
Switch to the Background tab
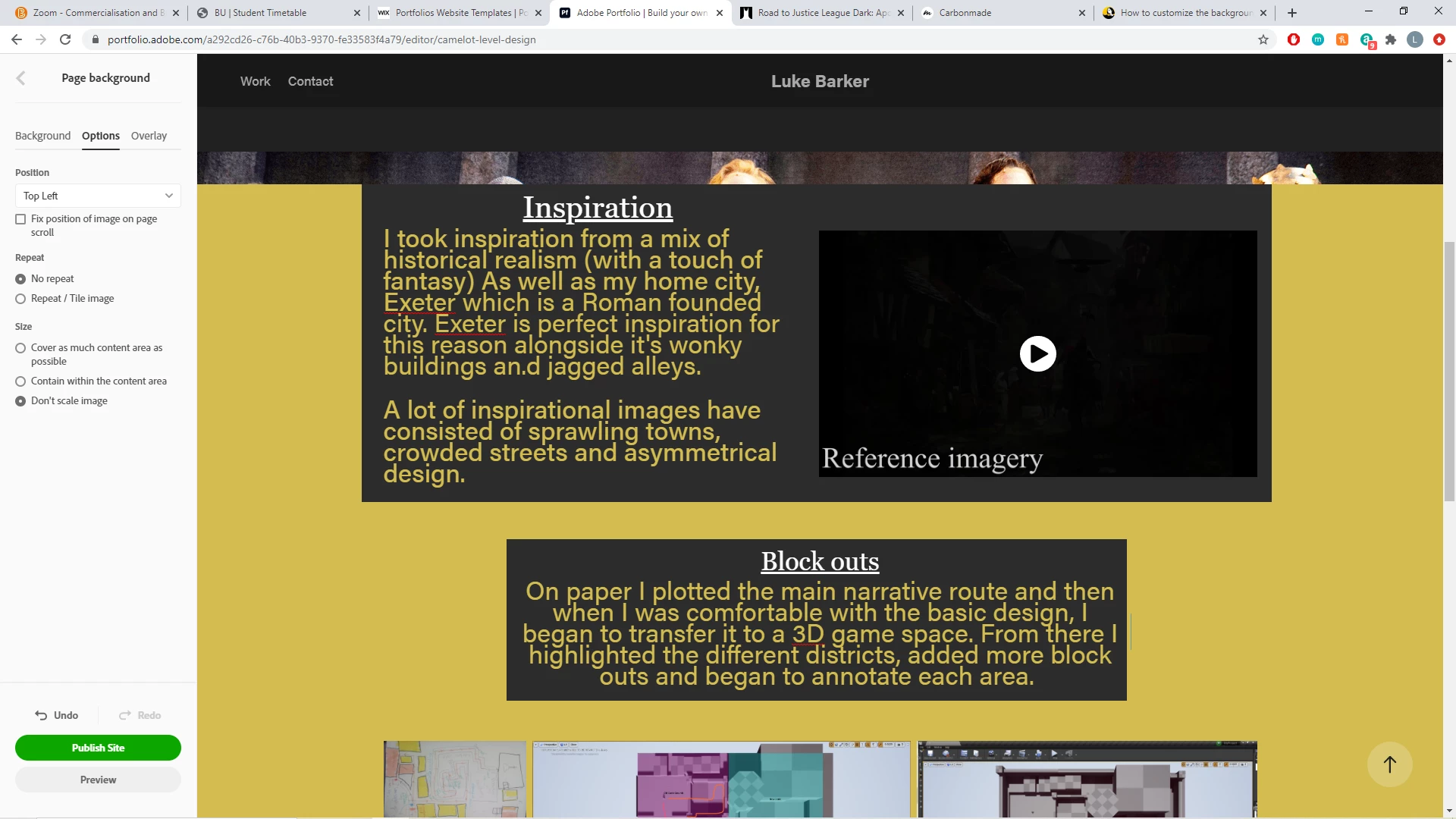click(42, 136)
